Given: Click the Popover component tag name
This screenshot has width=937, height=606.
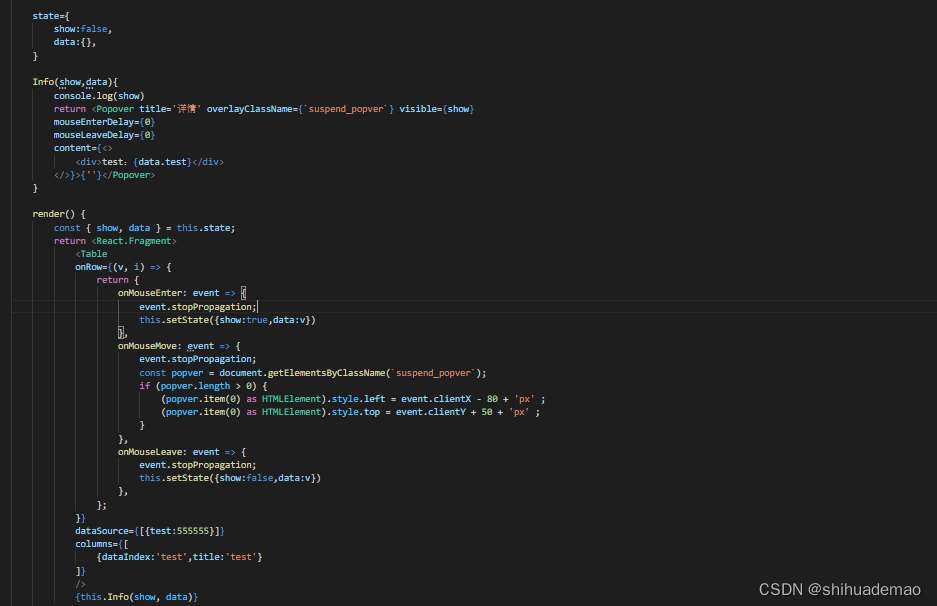Looking at the screenshot, I should coord(117,108).
